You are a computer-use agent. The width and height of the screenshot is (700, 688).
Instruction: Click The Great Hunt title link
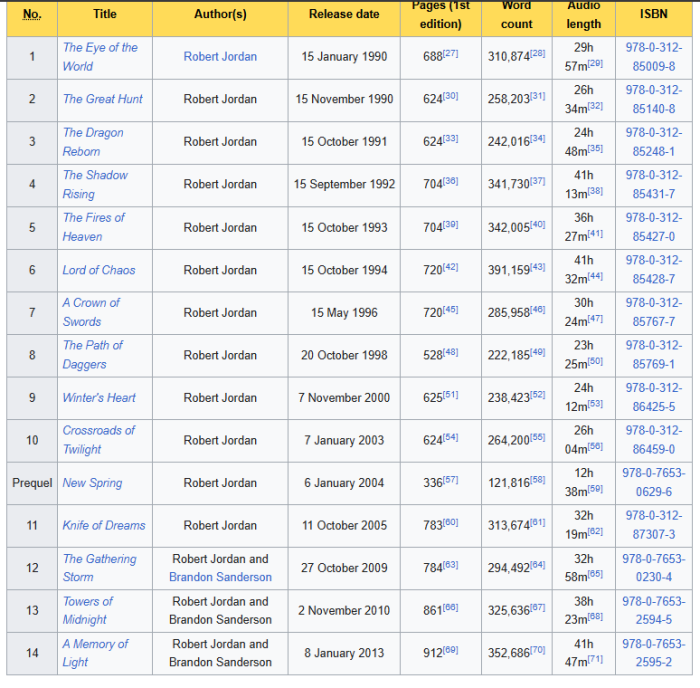click(x=102, y=99)
